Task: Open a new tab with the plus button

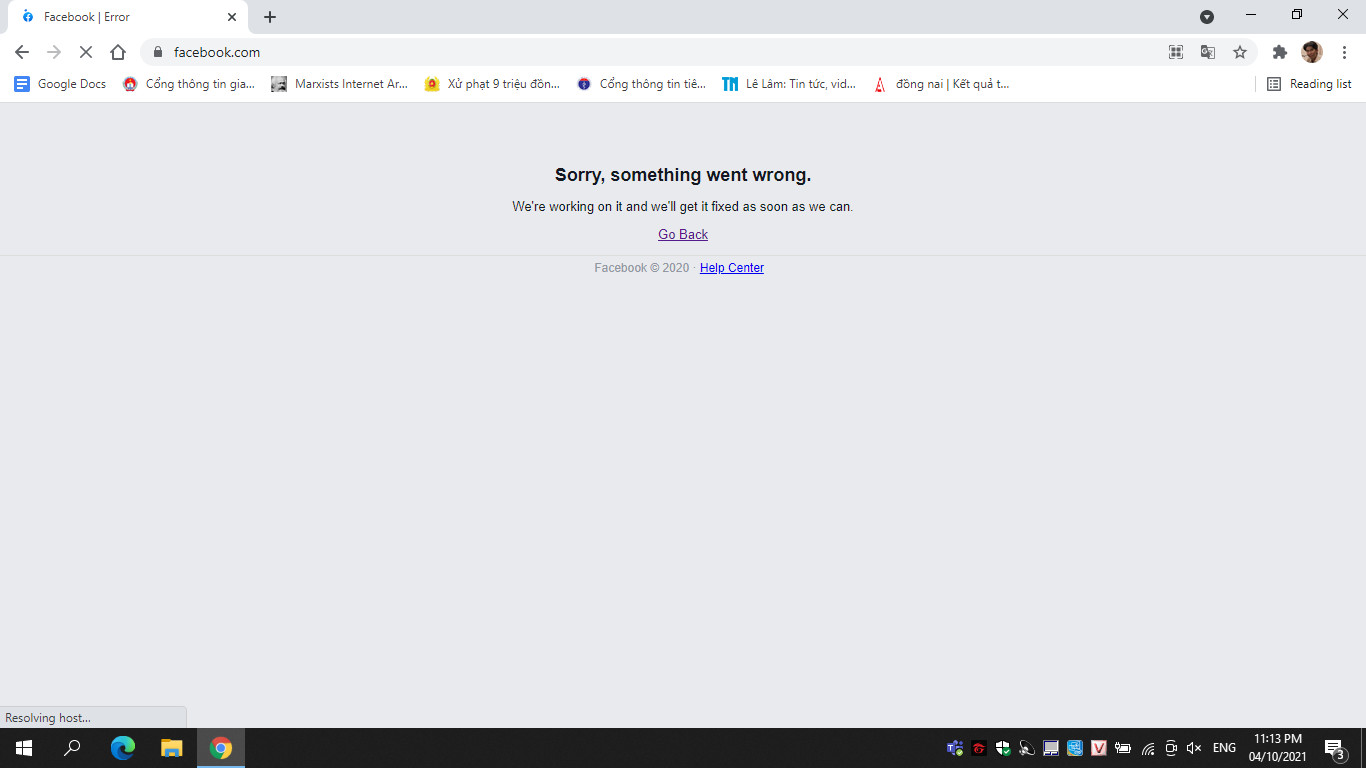Action: point(270,17)
